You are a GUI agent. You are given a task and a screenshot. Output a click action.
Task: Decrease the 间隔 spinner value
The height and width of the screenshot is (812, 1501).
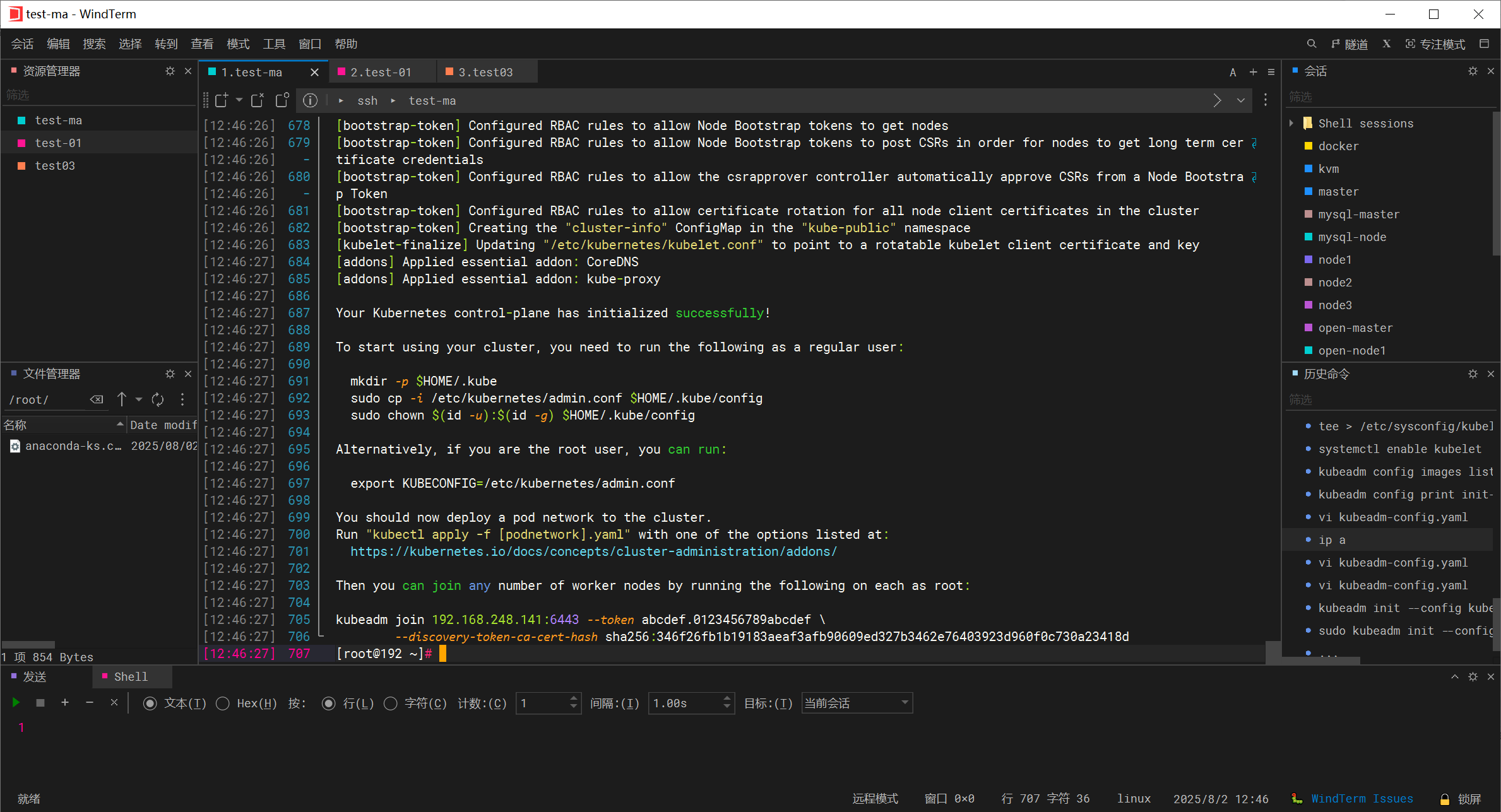click(727, 707)
